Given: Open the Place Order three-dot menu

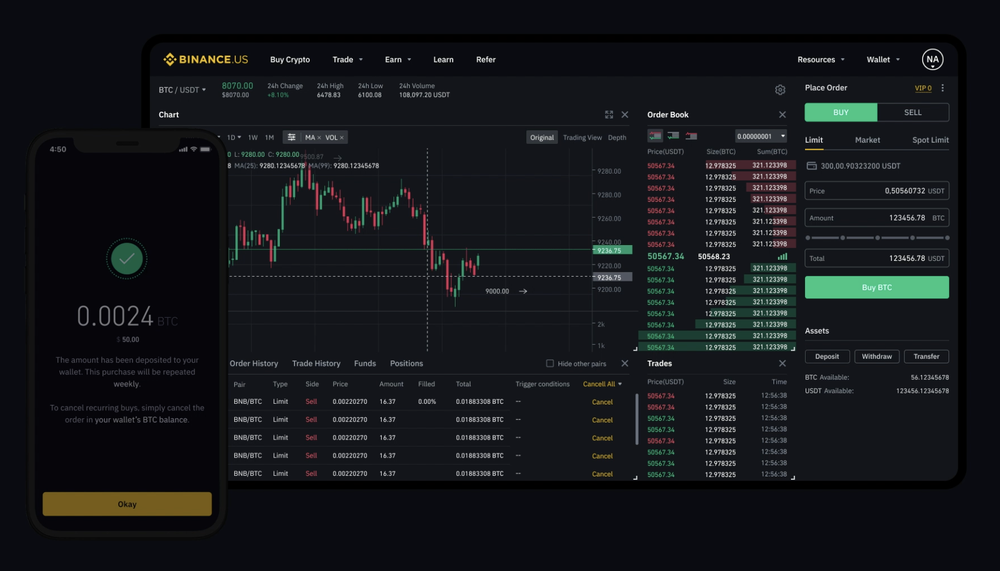Looking at the screenshot, I should pos(943,88).
